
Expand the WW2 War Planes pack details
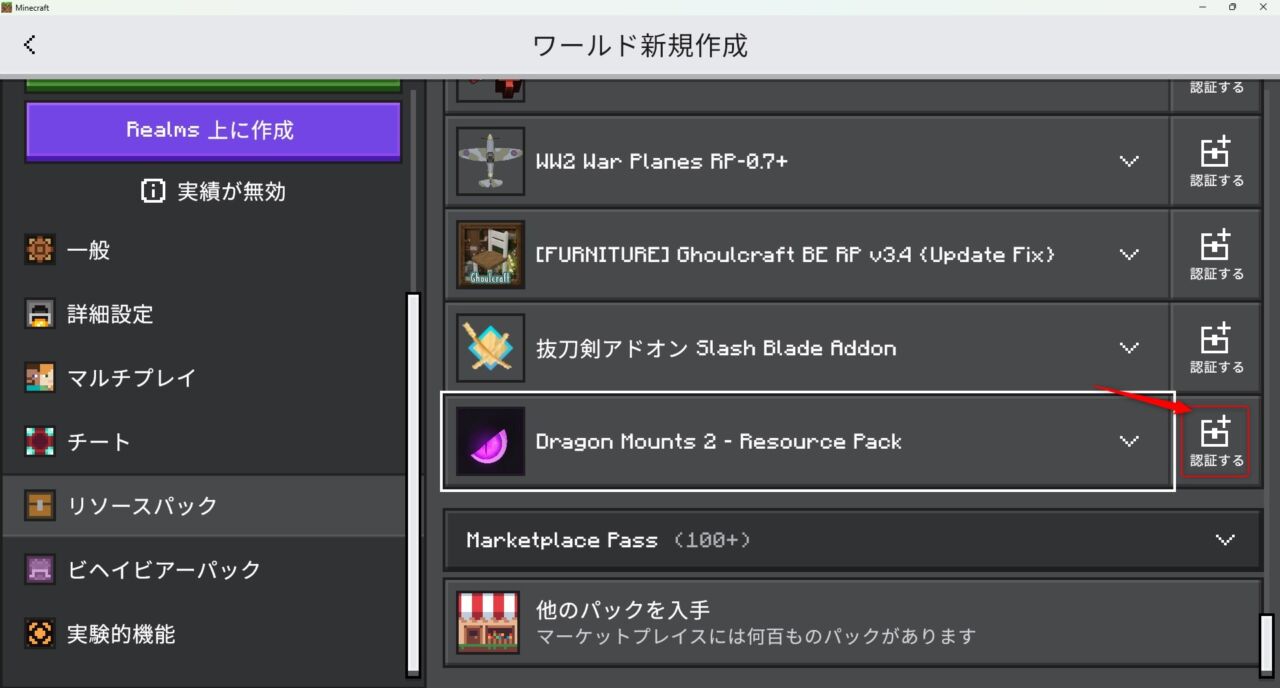pos(1129,161)
